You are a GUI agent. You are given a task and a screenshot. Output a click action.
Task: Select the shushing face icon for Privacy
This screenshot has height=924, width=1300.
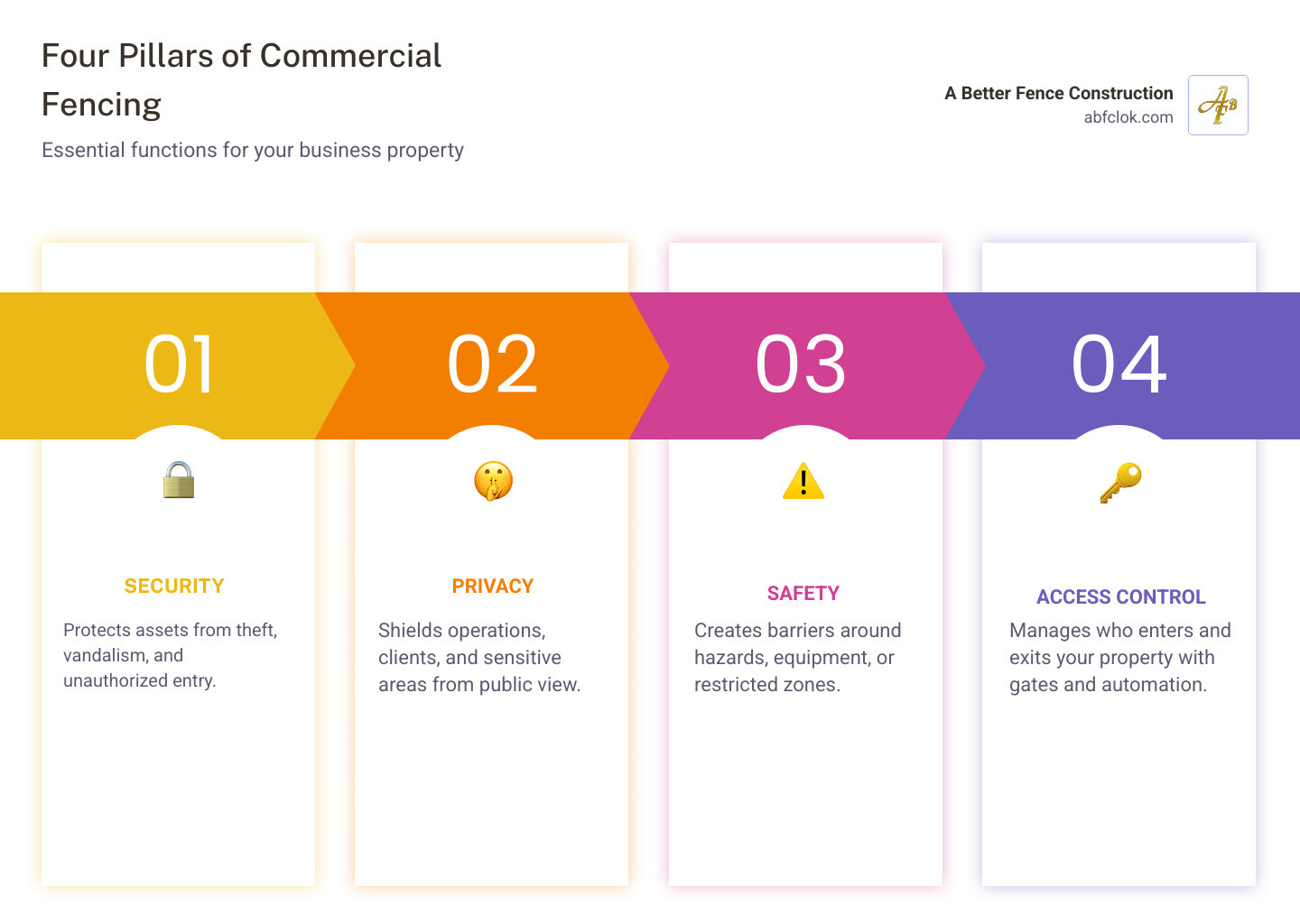click(x=493, y=481)
